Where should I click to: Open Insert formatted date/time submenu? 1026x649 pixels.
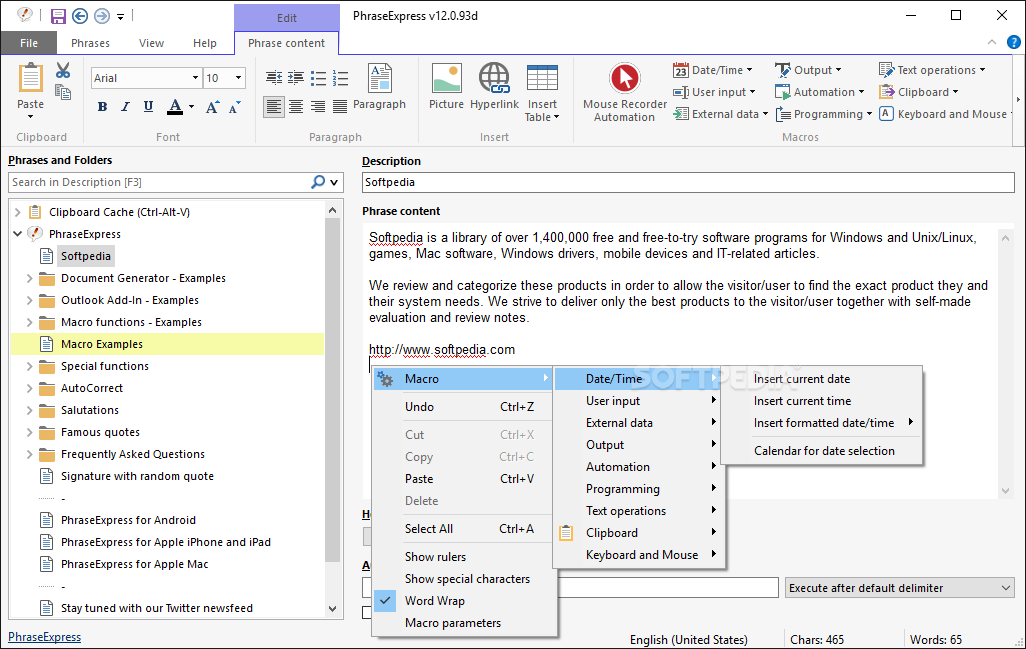822,423
